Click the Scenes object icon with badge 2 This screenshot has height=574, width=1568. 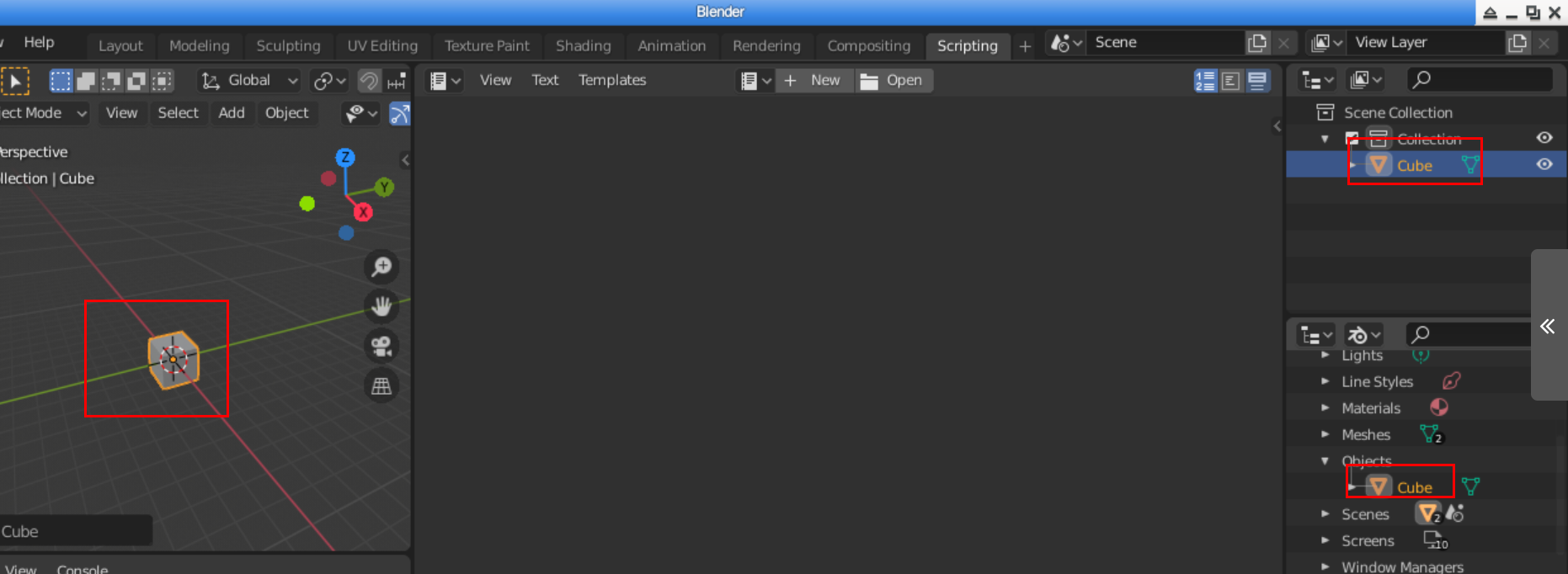pos(1428,513)
